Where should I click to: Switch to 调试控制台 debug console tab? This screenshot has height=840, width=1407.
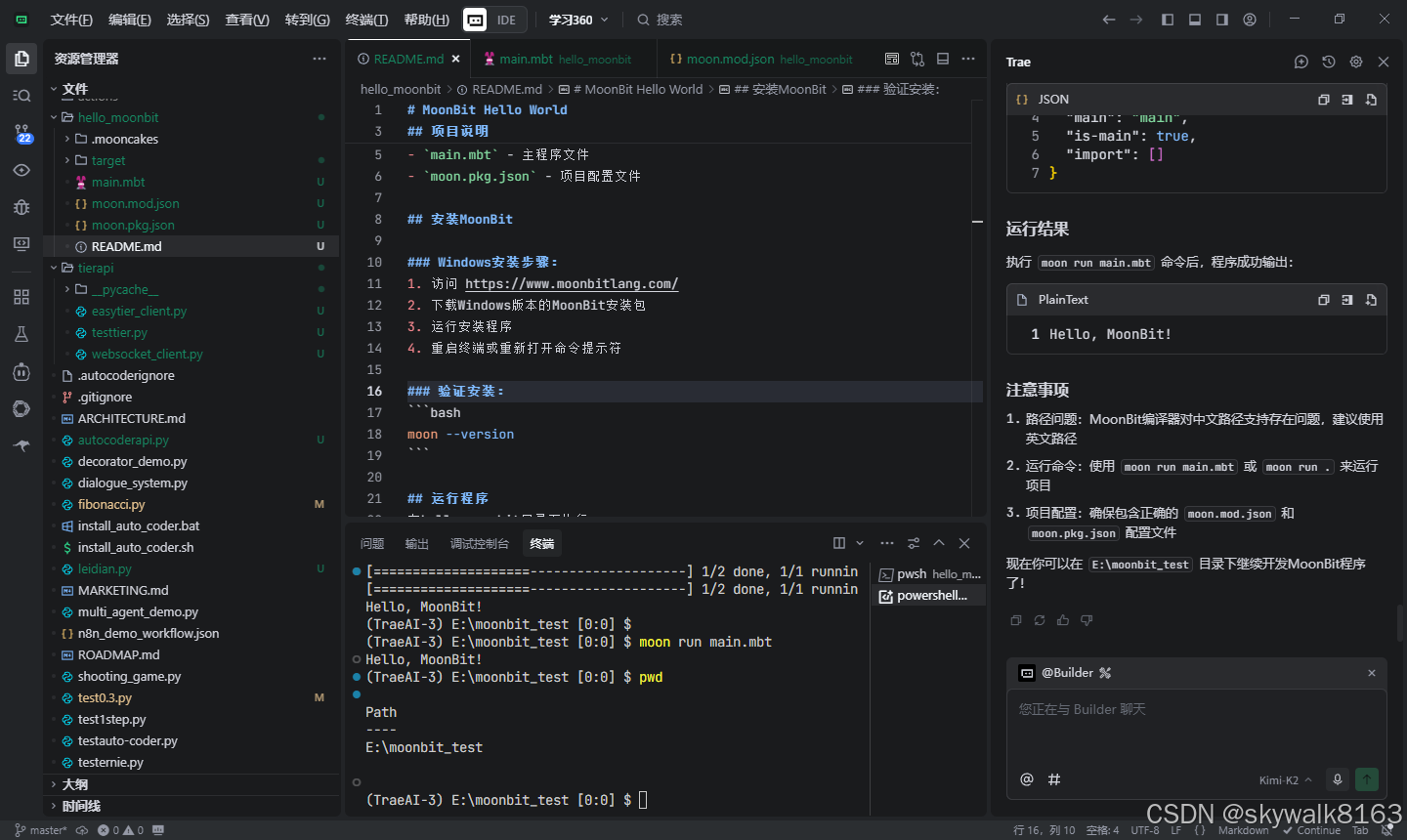click(480, 544)
